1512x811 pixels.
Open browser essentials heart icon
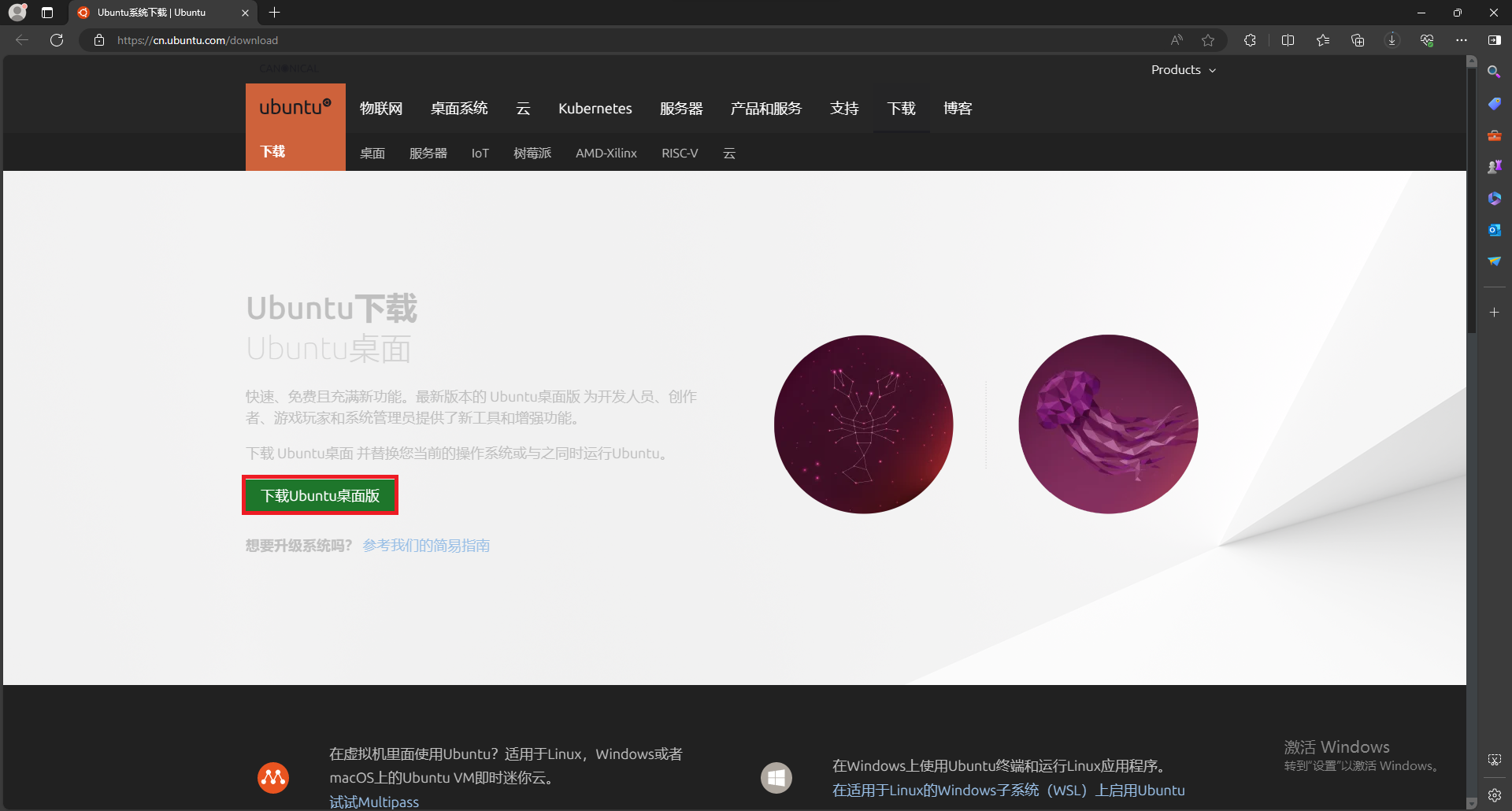(1427, 40)
